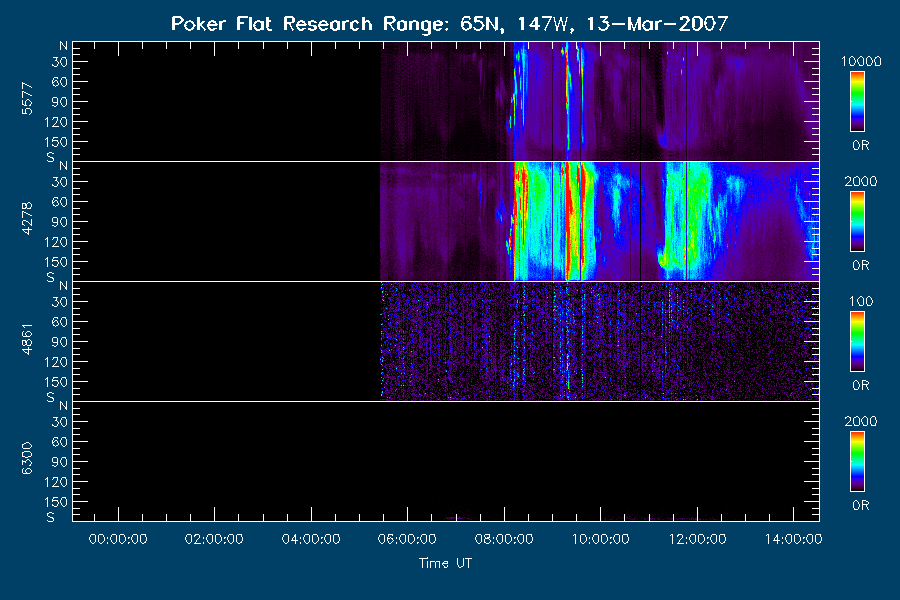
Task: Select the 100 color scale maximum label
Action: pyautogui.click(x=861, y=301)
